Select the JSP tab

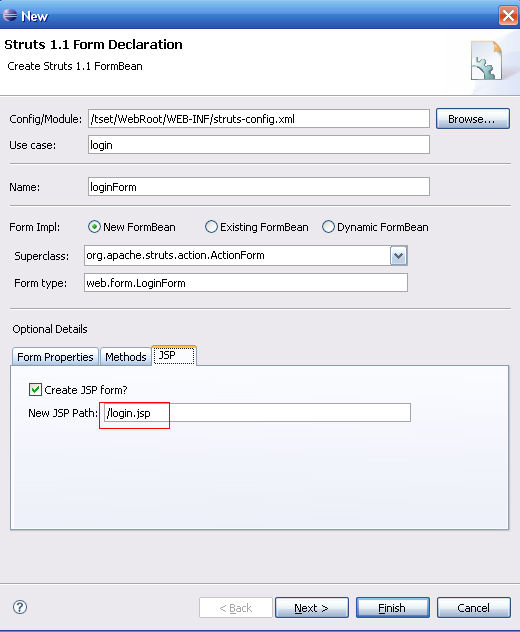174,355
